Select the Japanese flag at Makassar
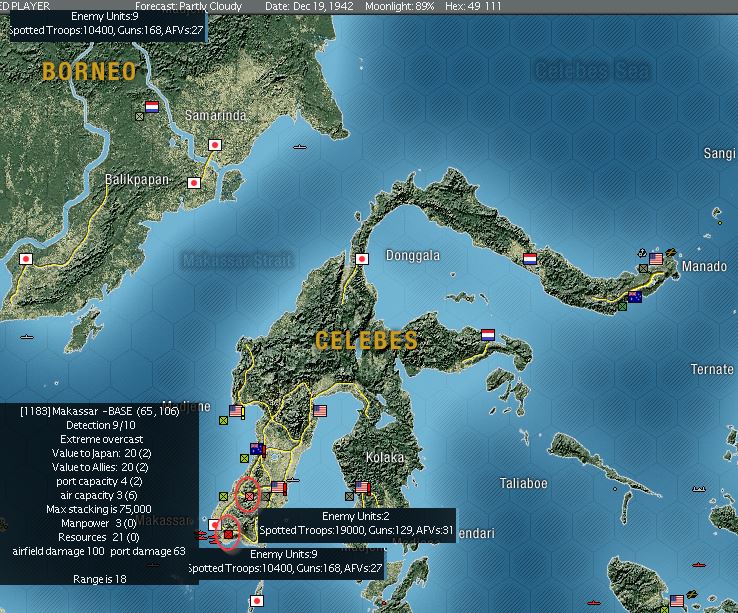This screenshot has width=738, height=613. (214, 524)
